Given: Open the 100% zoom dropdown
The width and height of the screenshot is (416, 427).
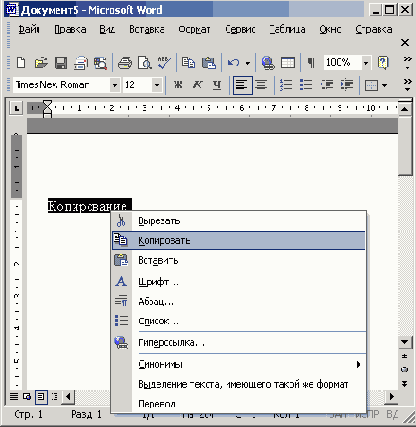Looking at the screenshot, I should click(366, 63).
